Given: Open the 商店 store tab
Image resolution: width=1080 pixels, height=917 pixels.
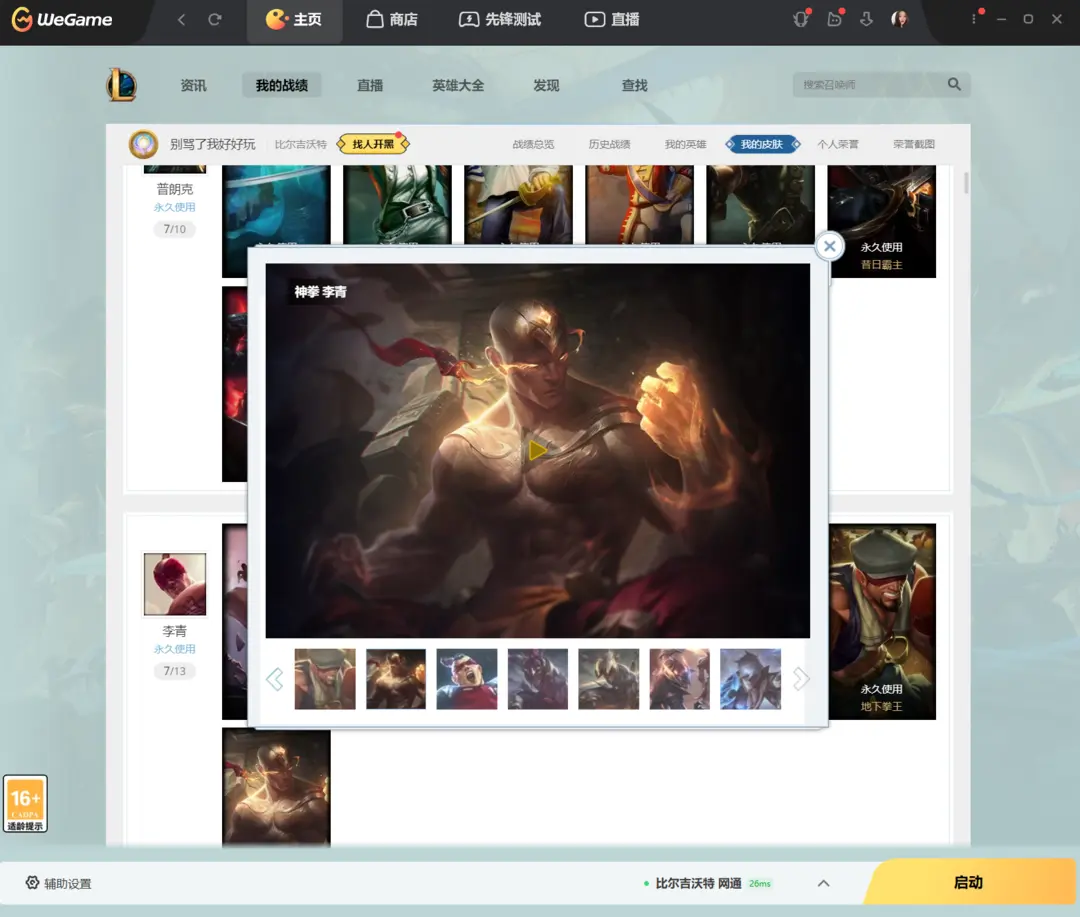Looking at the screenshot, I should tap(392, 19).
